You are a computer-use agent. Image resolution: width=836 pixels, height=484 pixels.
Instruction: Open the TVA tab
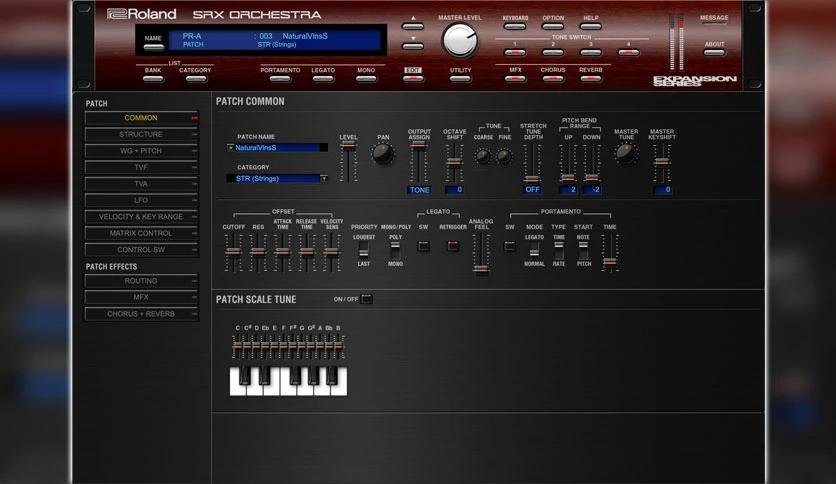tap(141, 184)
